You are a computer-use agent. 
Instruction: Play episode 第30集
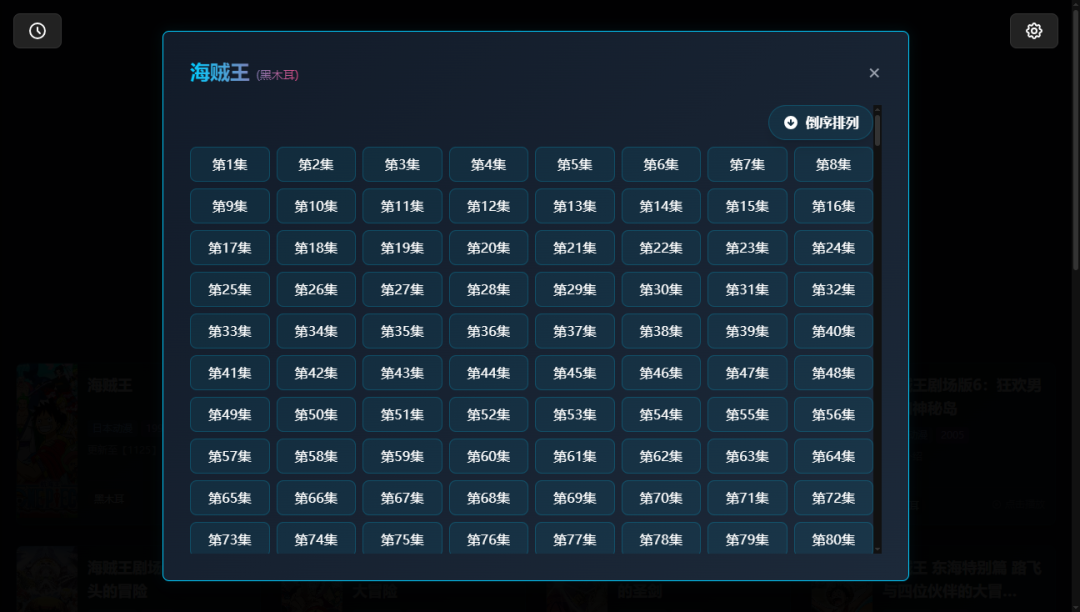661,289
